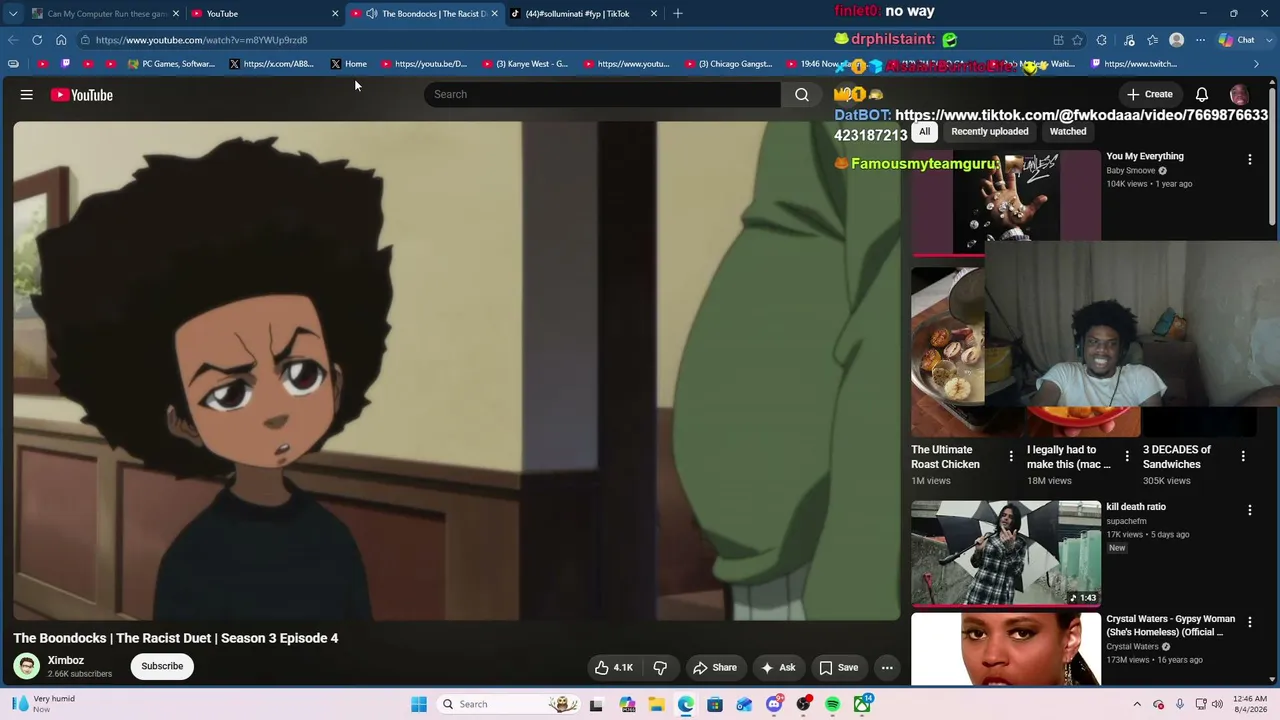Open Spotify from the taskbar
Viewport: 1280px width, 720px height.
tap(832, 704)
